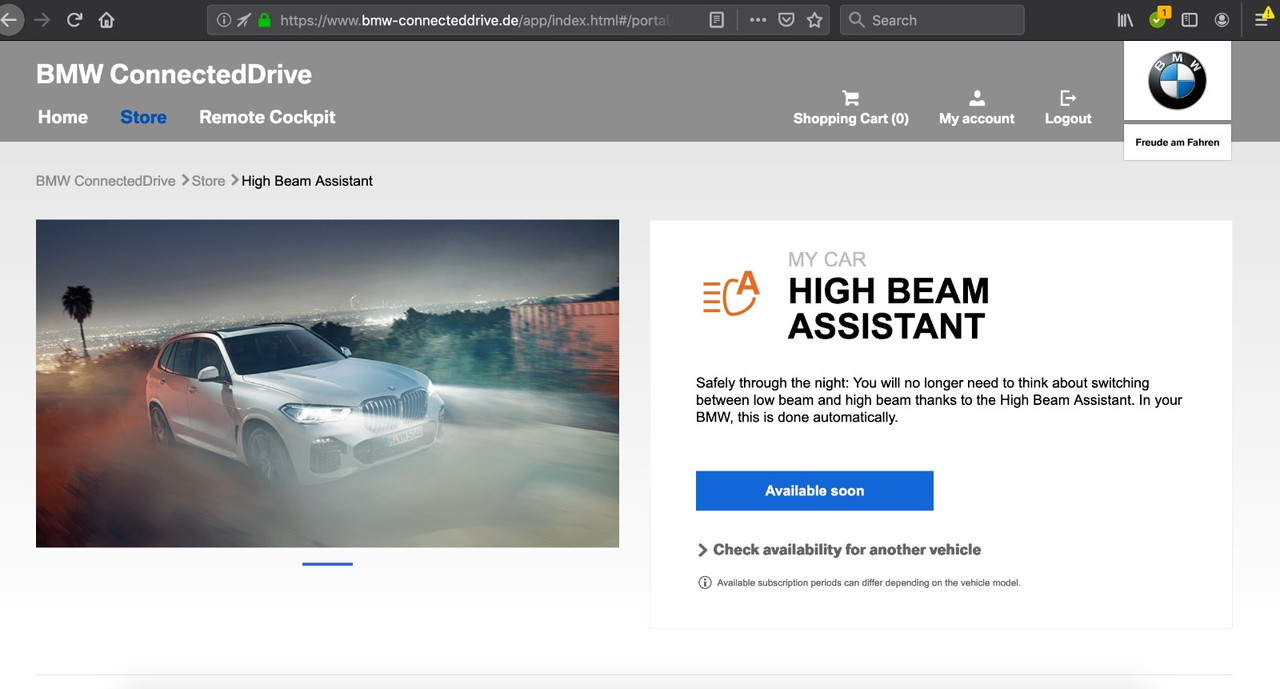Go to My account
This screenshot has height=689, width=1280.
point(976,108)
